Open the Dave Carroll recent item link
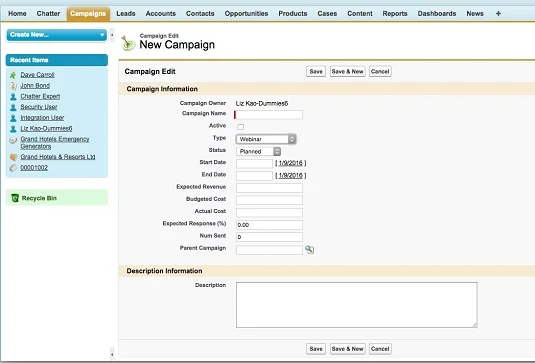 pos(37,75)
